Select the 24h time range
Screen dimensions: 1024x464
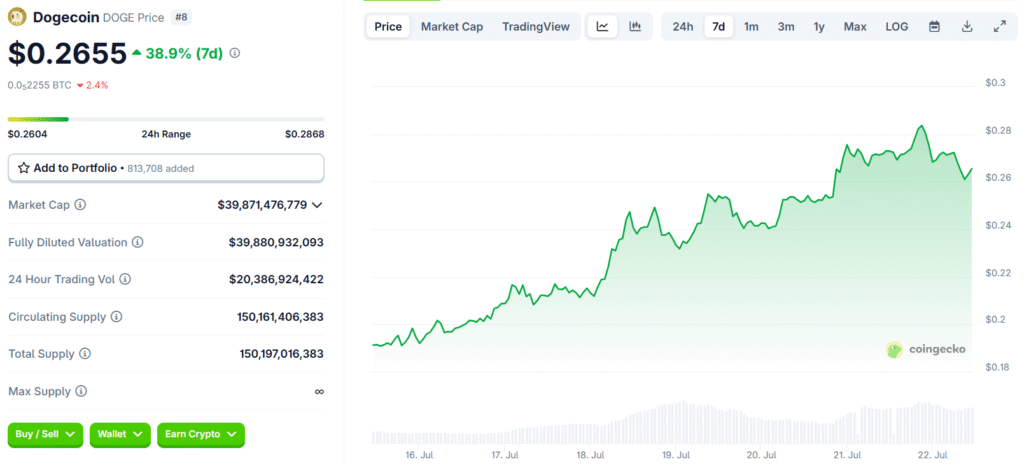683,27
